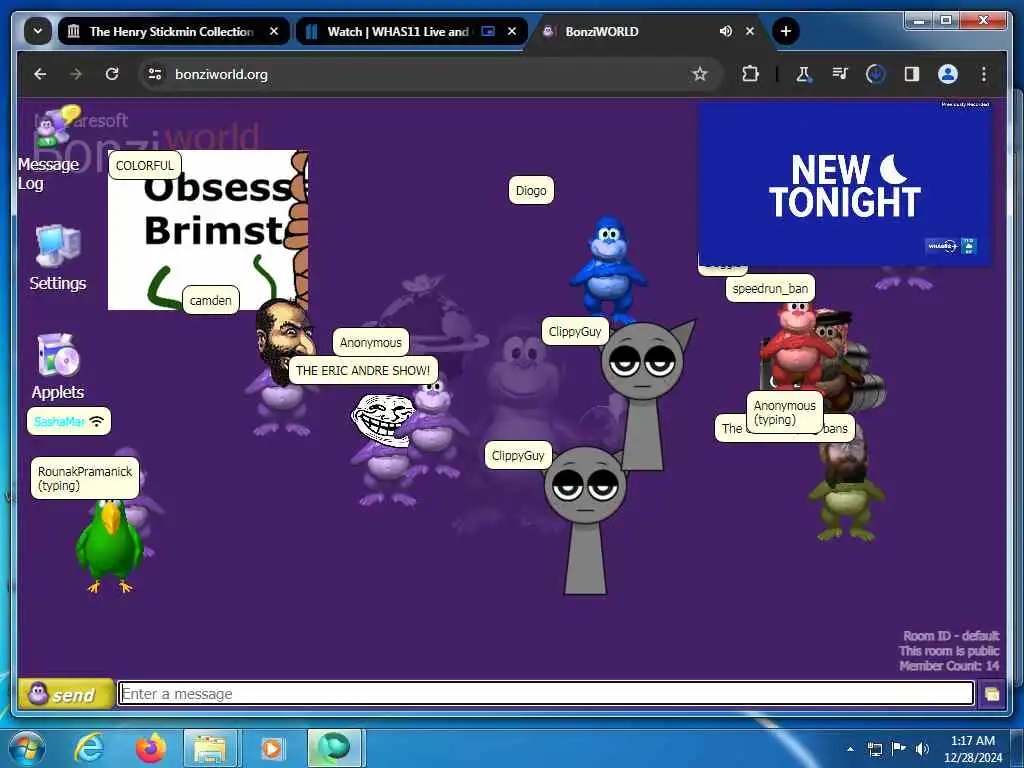
Task: Open the downloads indicator icon
Action: 876,74
